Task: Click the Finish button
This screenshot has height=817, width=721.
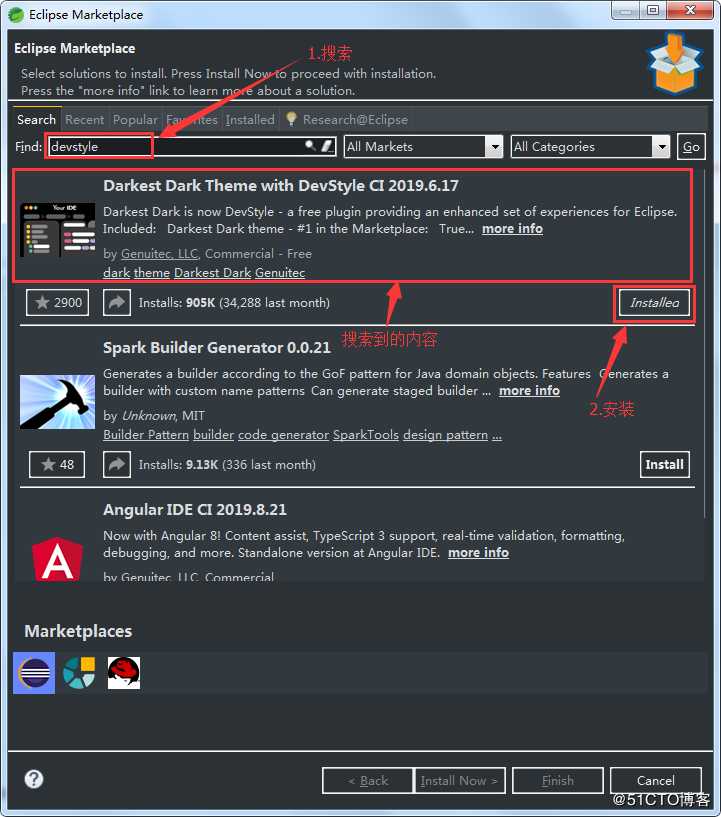Action: coord(557,781)
